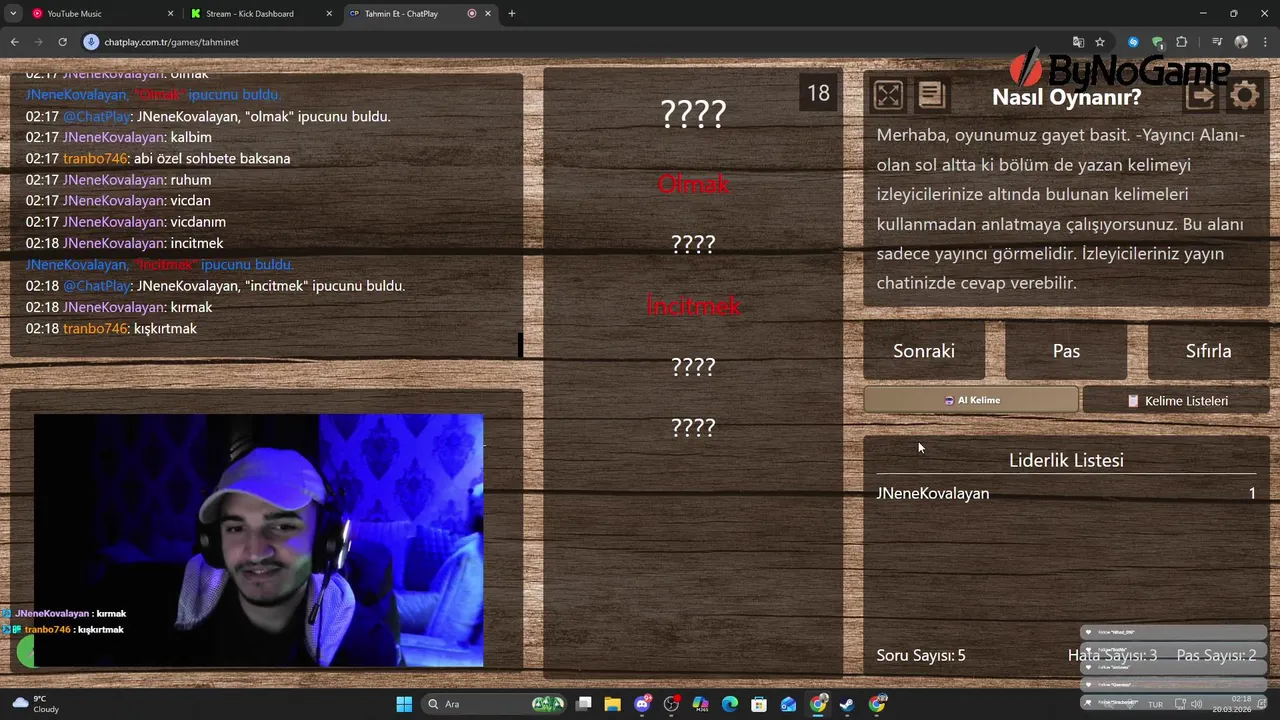Click the JNeneKovalayan vicdanım chat message
The image size is (1280, 720).
click(x=126, y=222)
